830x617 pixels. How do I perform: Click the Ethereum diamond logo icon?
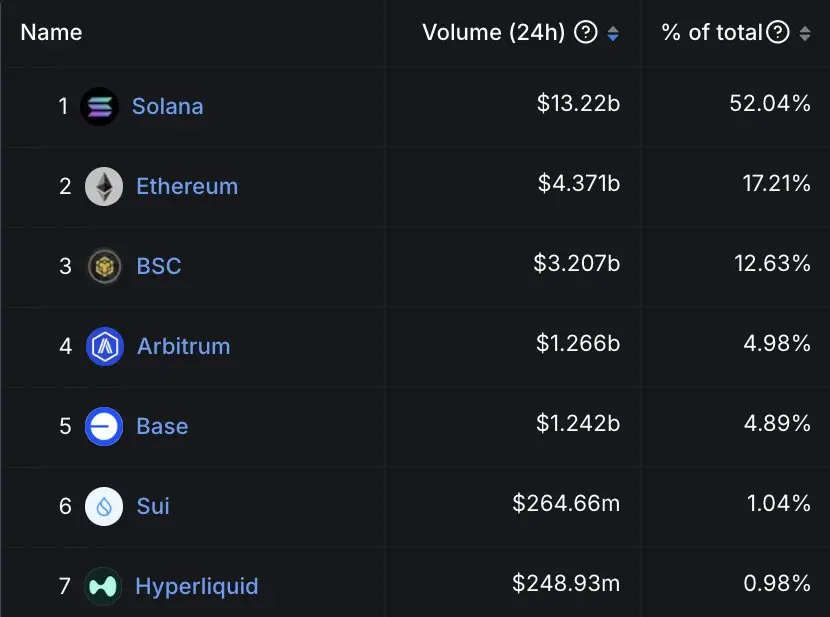[104, 186]
